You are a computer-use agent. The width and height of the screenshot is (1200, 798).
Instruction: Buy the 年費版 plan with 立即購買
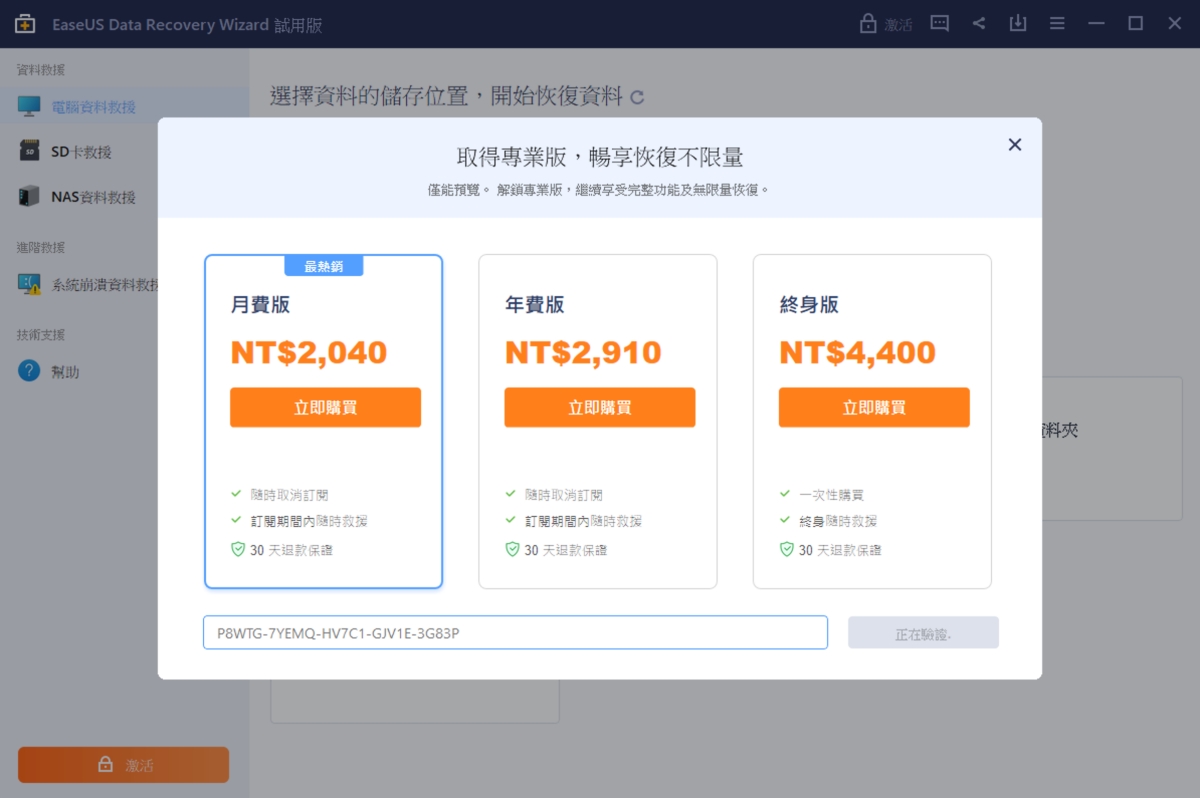(599, 407)
